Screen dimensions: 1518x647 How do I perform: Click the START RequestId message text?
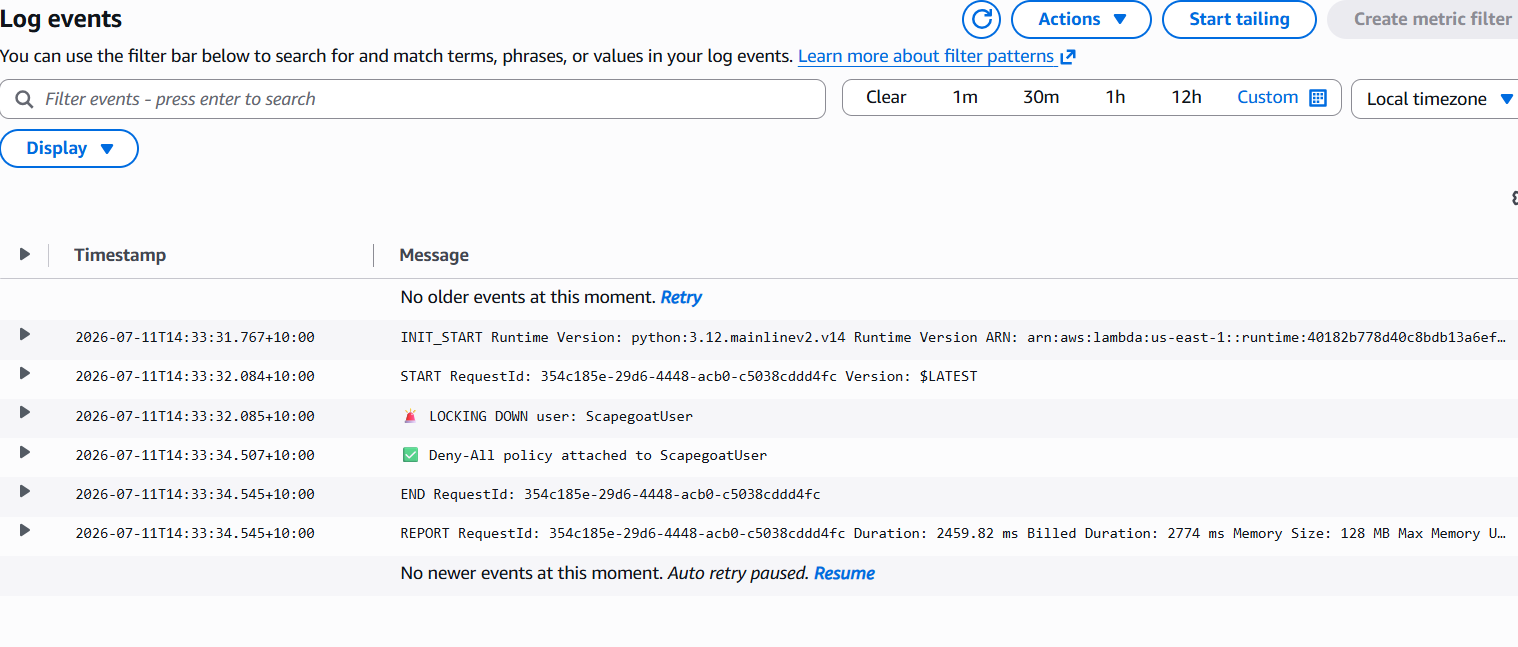pyautogui.click(x=689, y=377)
